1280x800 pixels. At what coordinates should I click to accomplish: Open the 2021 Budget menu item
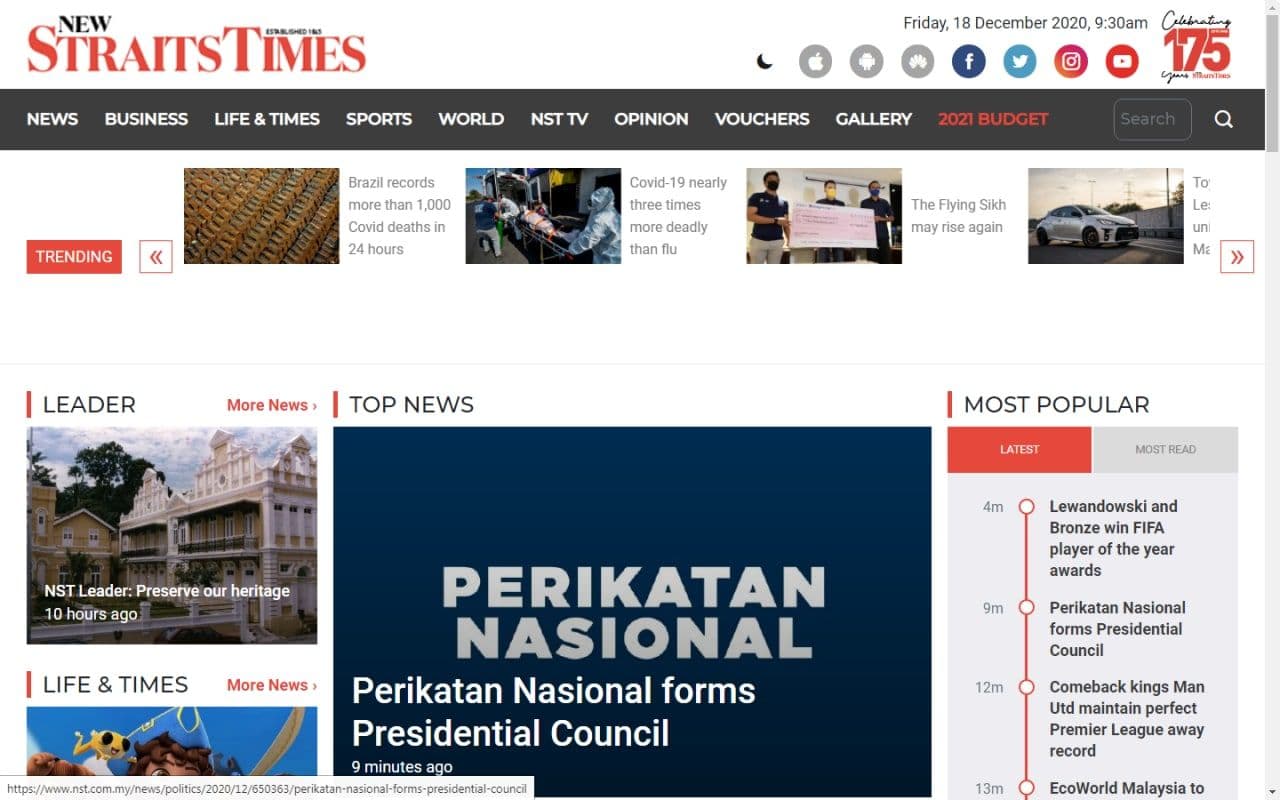(x=993, y=119)
